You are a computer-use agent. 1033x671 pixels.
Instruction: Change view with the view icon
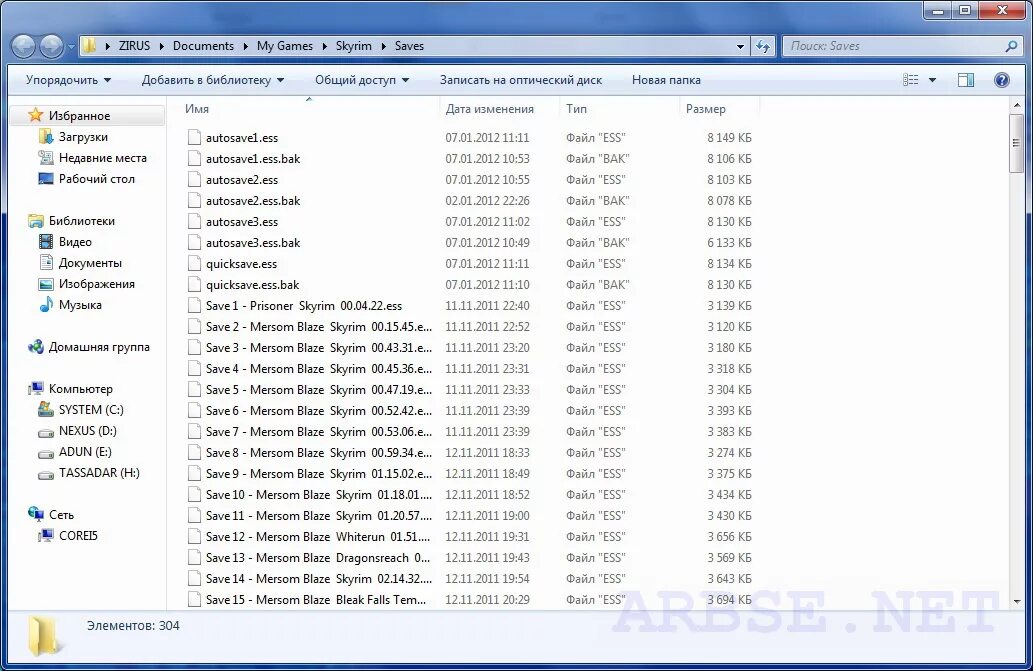click(910, 80)
